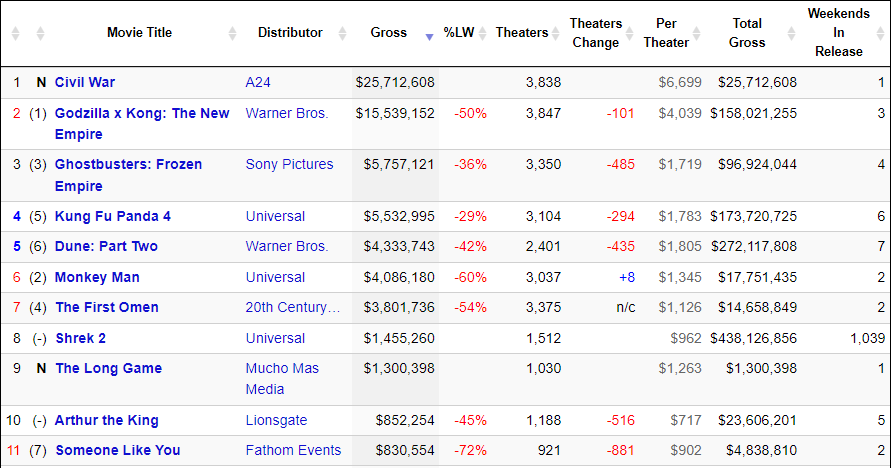
Task: Open Kung Fu Panda 4 link
Action: 113,217
